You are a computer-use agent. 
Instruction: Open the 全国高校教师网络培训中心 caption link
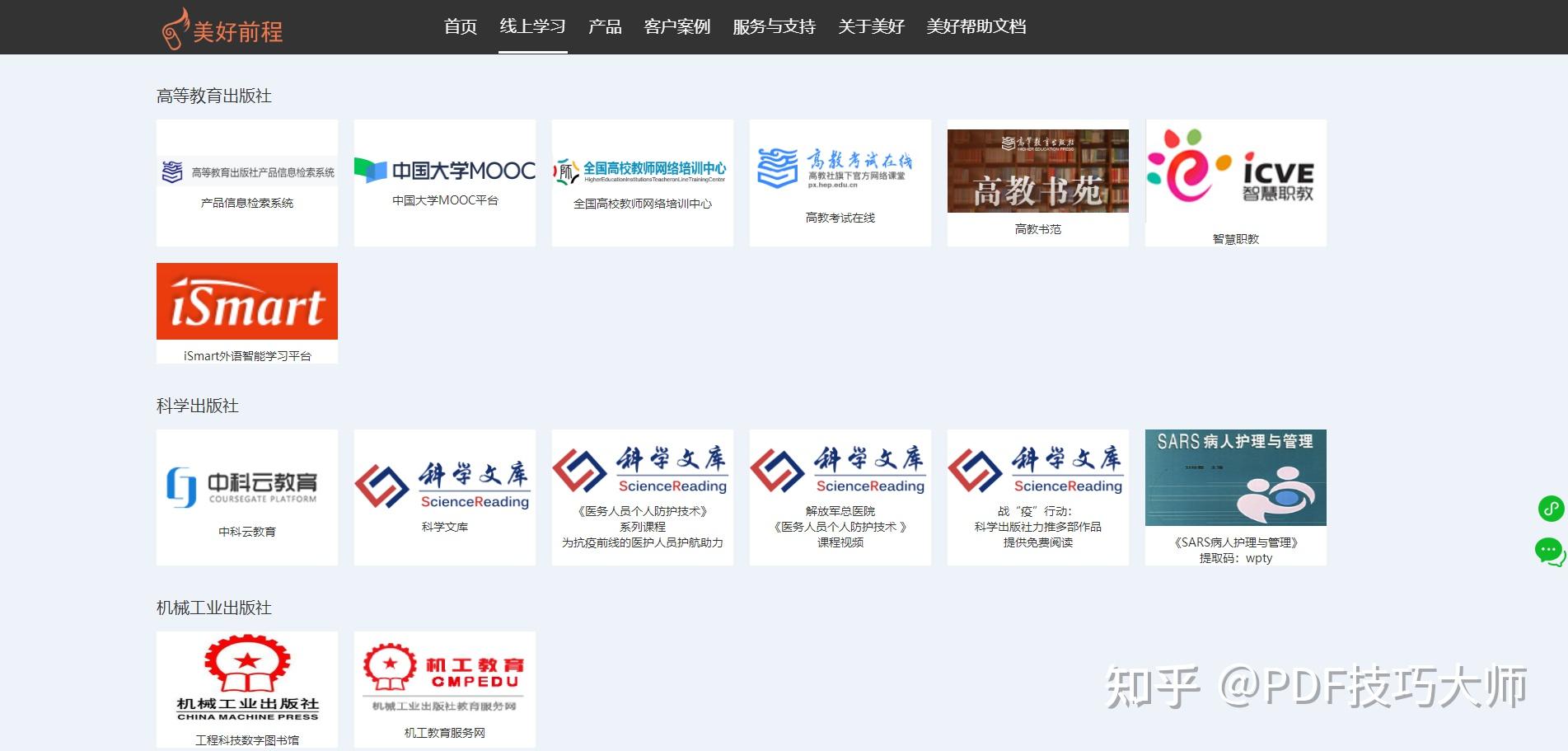[x=643, y=204]
